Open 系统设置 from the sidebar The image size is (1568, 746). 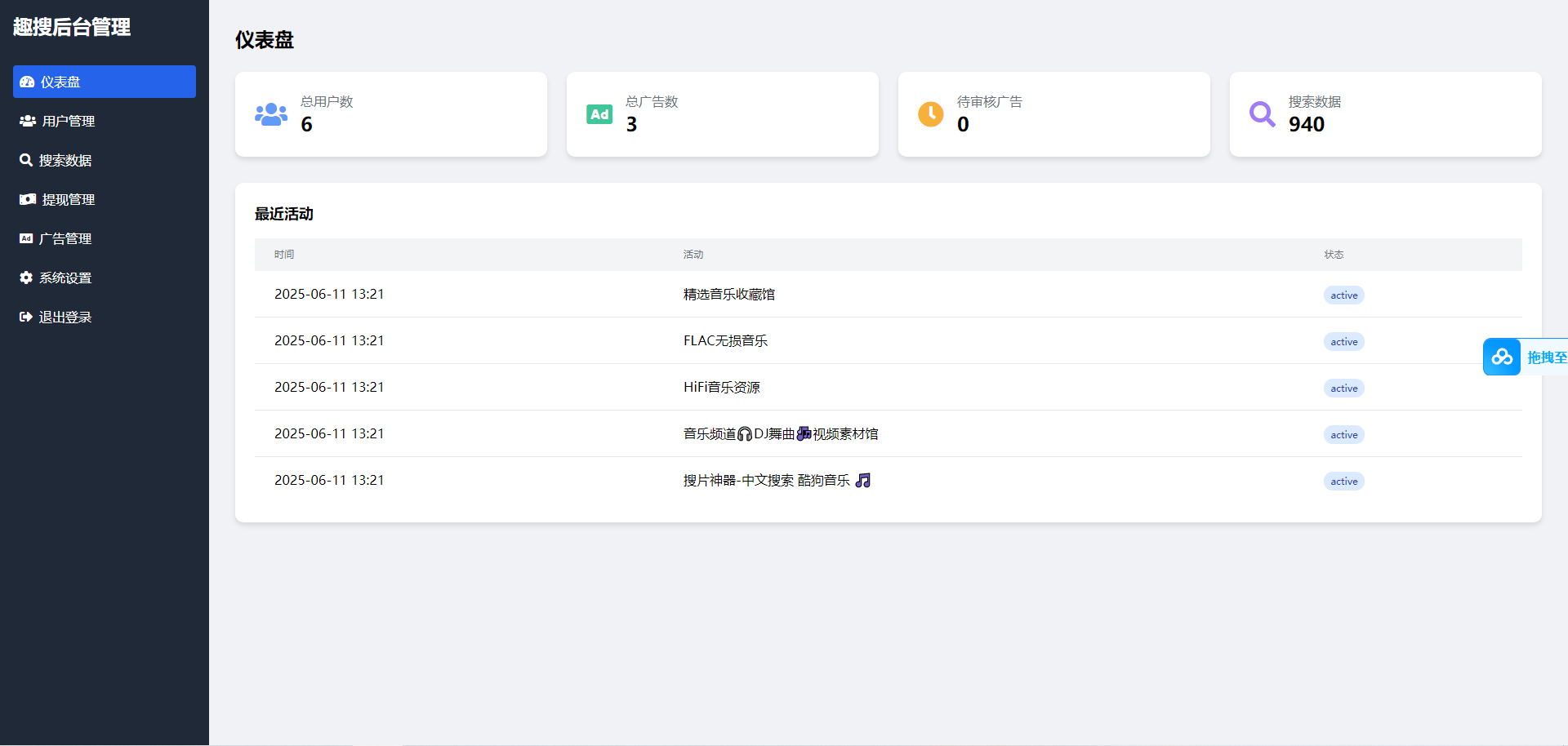coord(65,278)
